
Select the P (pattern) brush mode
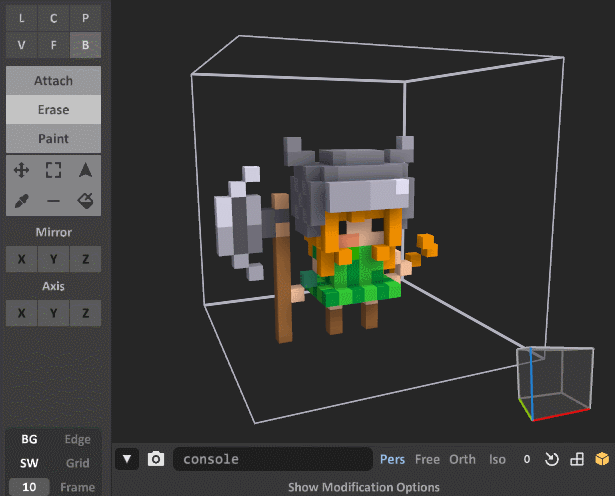tap(86, 18)
